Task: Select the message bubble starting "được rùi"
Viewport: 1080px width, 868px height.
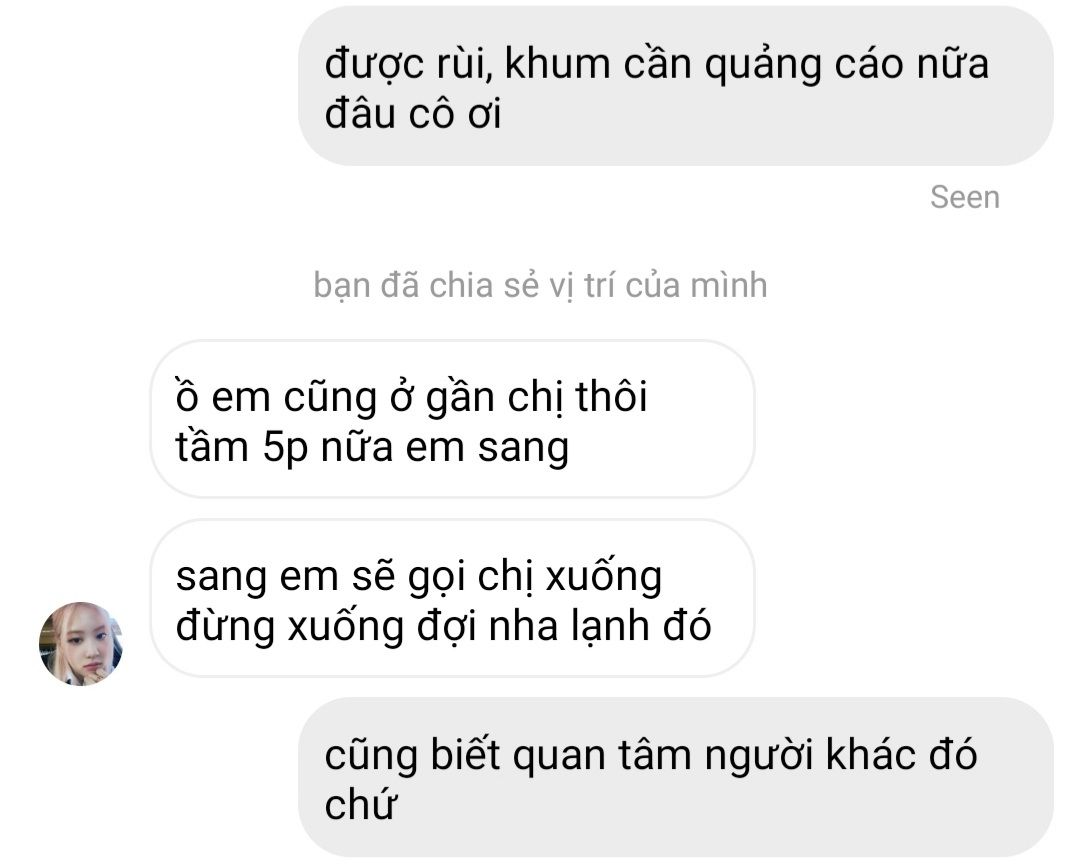Action: pos(676,86)
